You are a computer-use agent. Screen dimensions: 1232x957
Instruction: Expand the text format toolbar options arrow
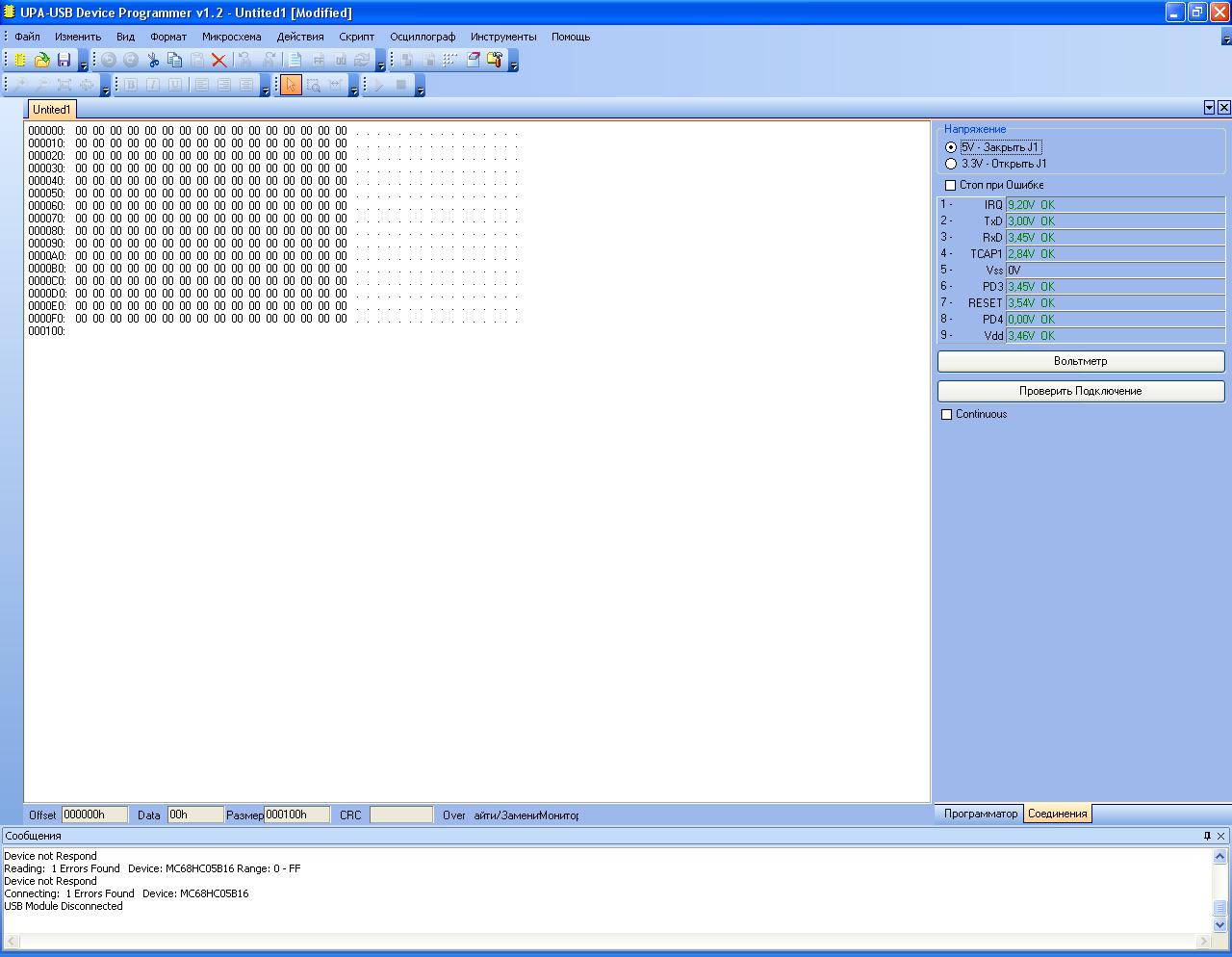click(266, 87)
